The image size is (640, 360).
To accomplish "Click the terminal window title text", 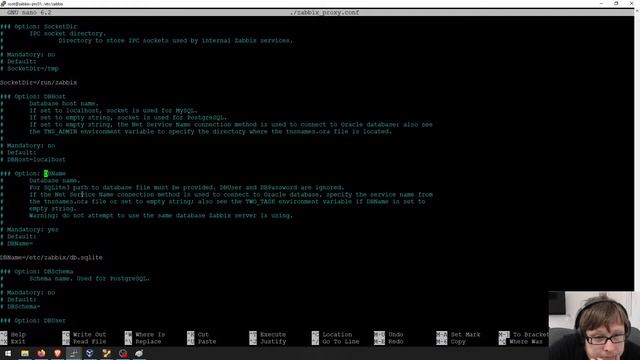I will pyautogui.click(x=36, y=4).
